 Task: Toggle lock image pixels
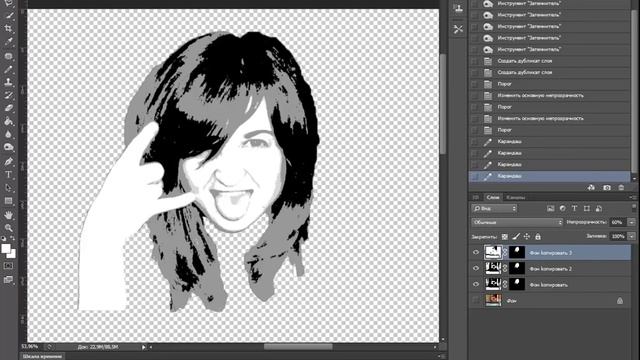516,236
